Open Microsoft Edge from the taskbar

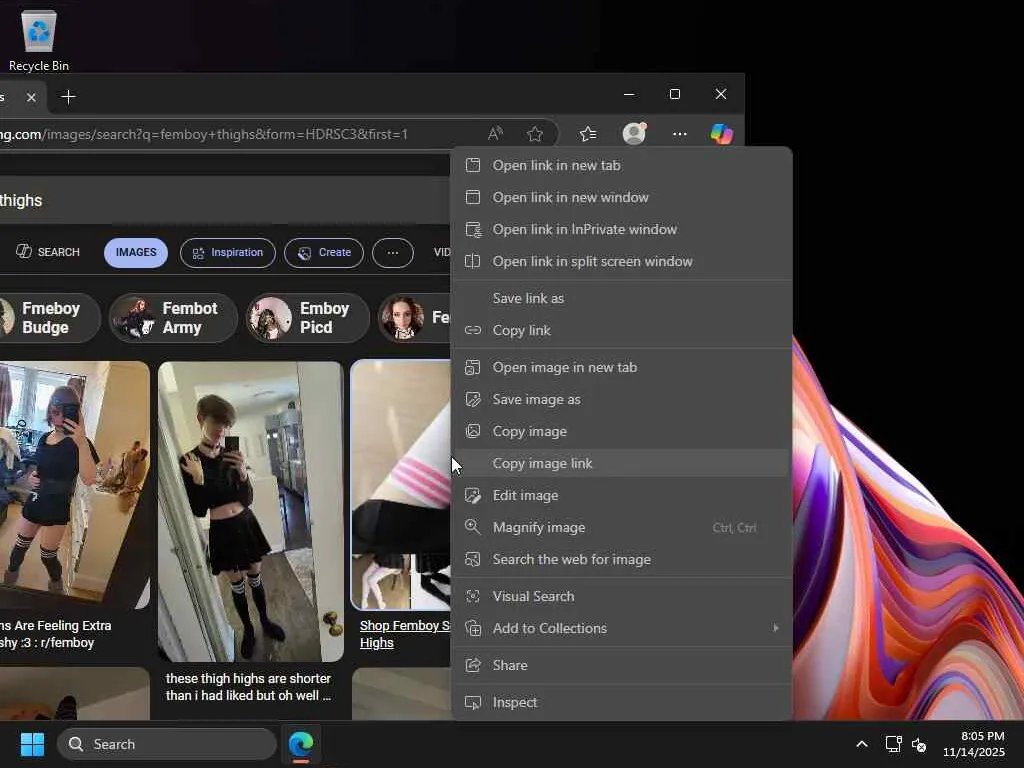301,744
